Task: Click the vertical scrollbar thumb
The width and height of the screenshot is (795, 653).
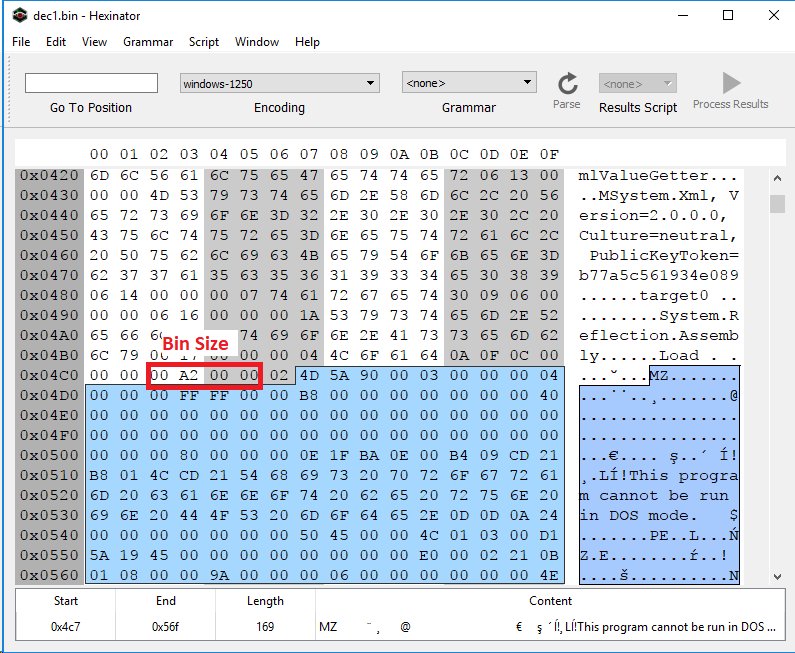Action: [x=777, y=204]
